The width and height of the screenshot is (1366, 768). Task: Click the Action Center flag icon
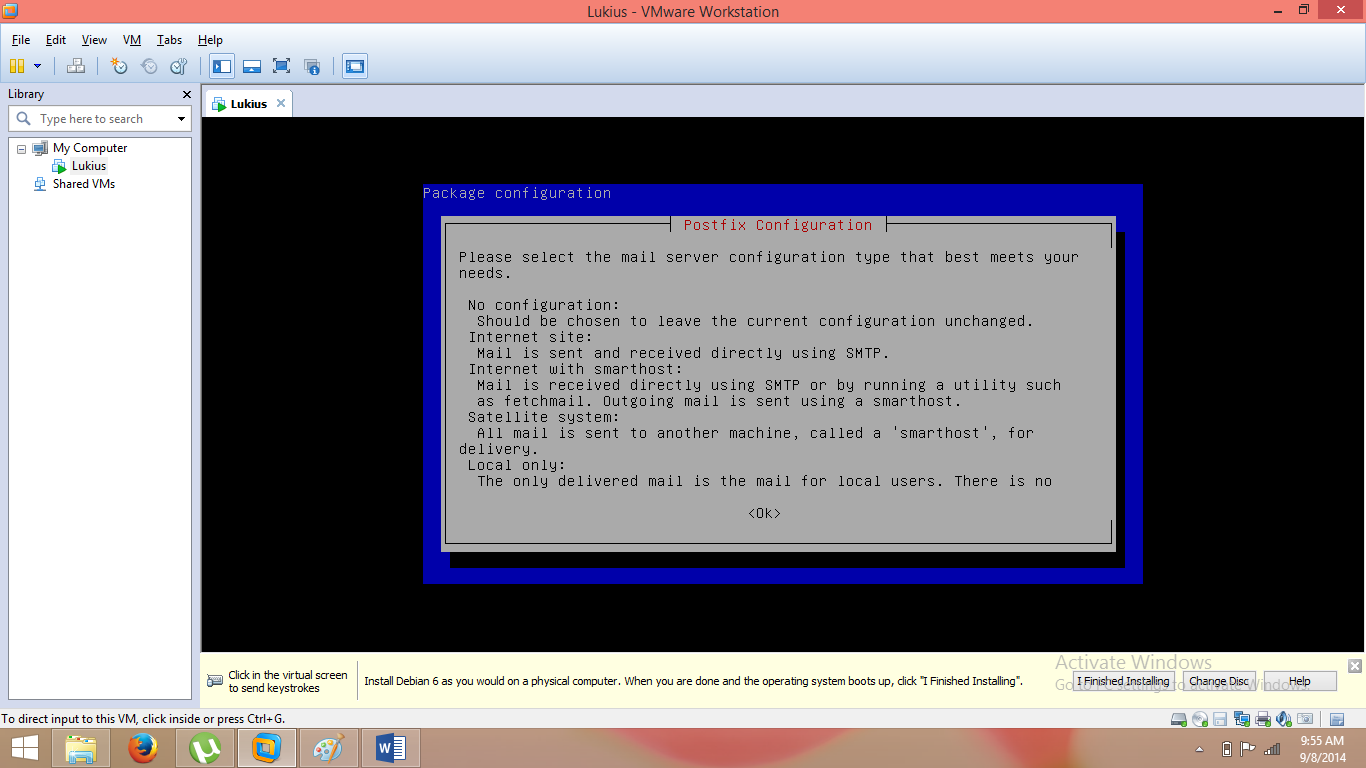coord(1248,749)
